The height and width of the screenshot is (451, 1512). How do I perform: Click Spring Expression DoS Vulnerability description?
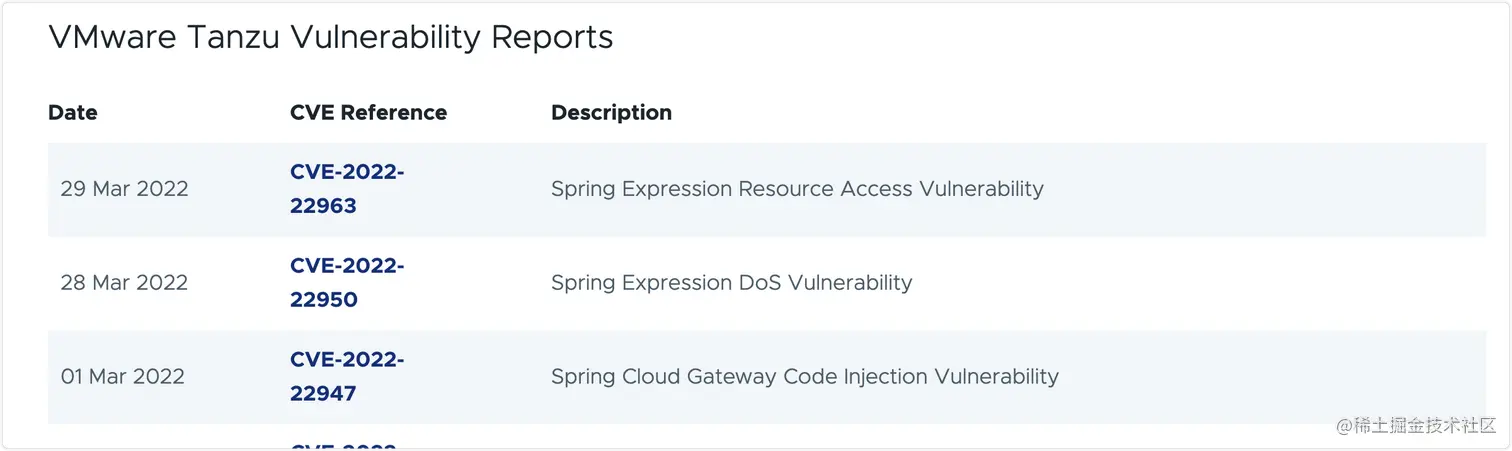click(731, 283)
